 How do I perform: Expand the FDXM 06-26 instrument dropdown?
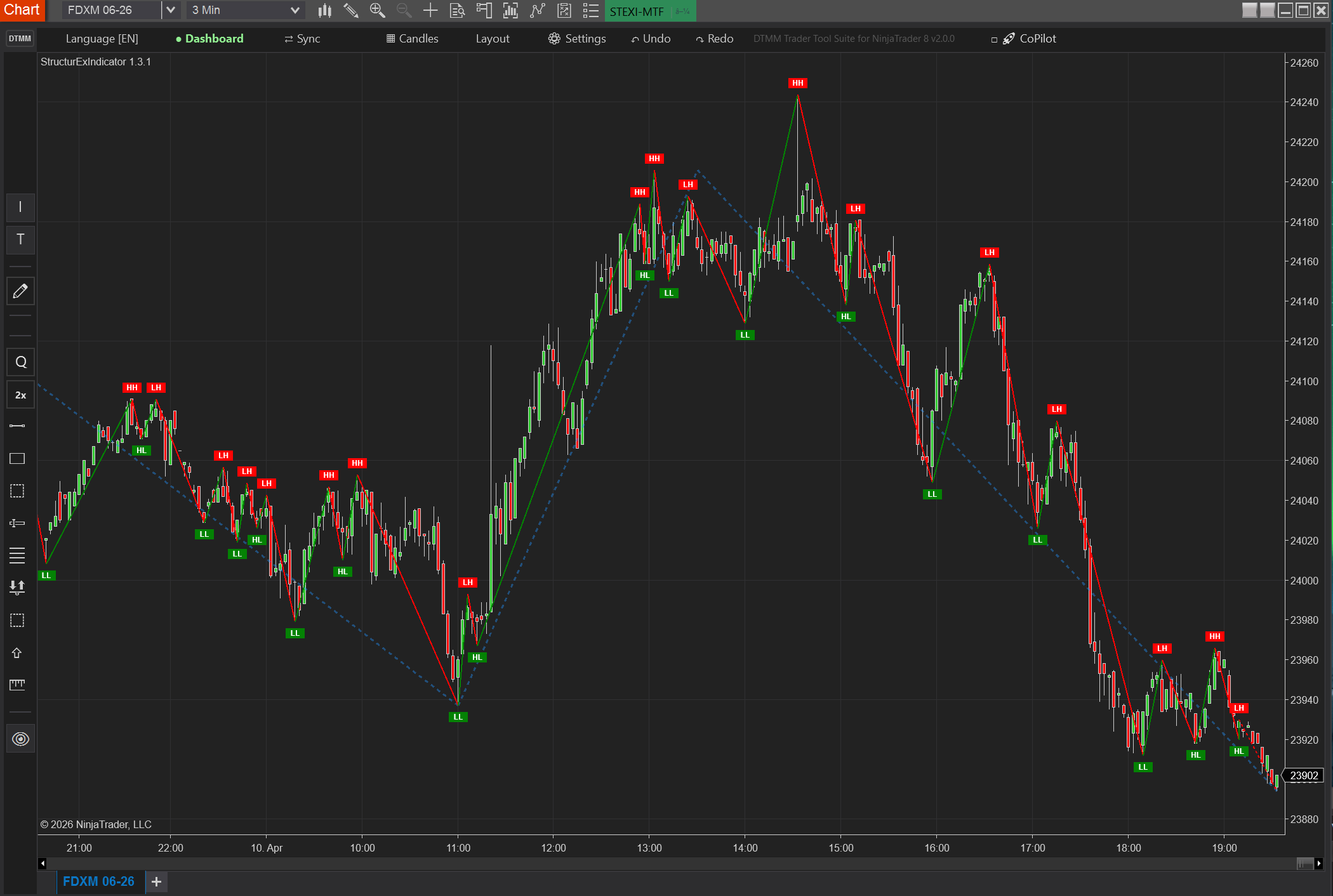[170, 10]
